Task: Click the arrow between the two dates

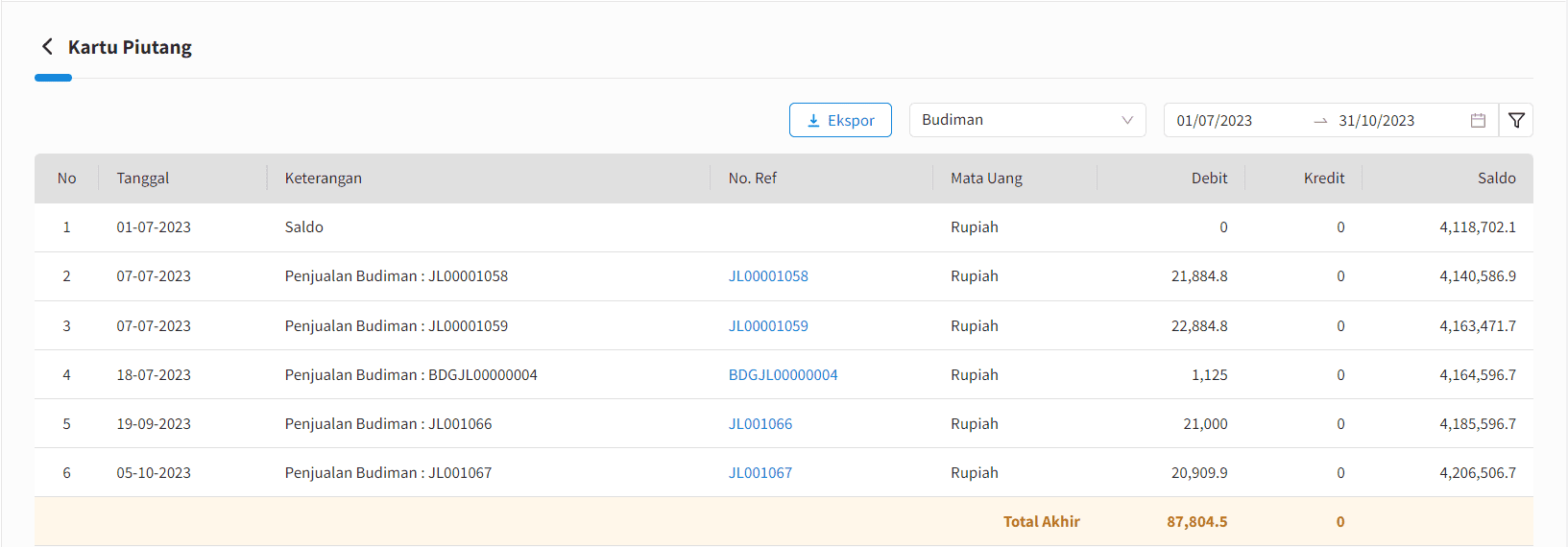Action: (1320, 121)
